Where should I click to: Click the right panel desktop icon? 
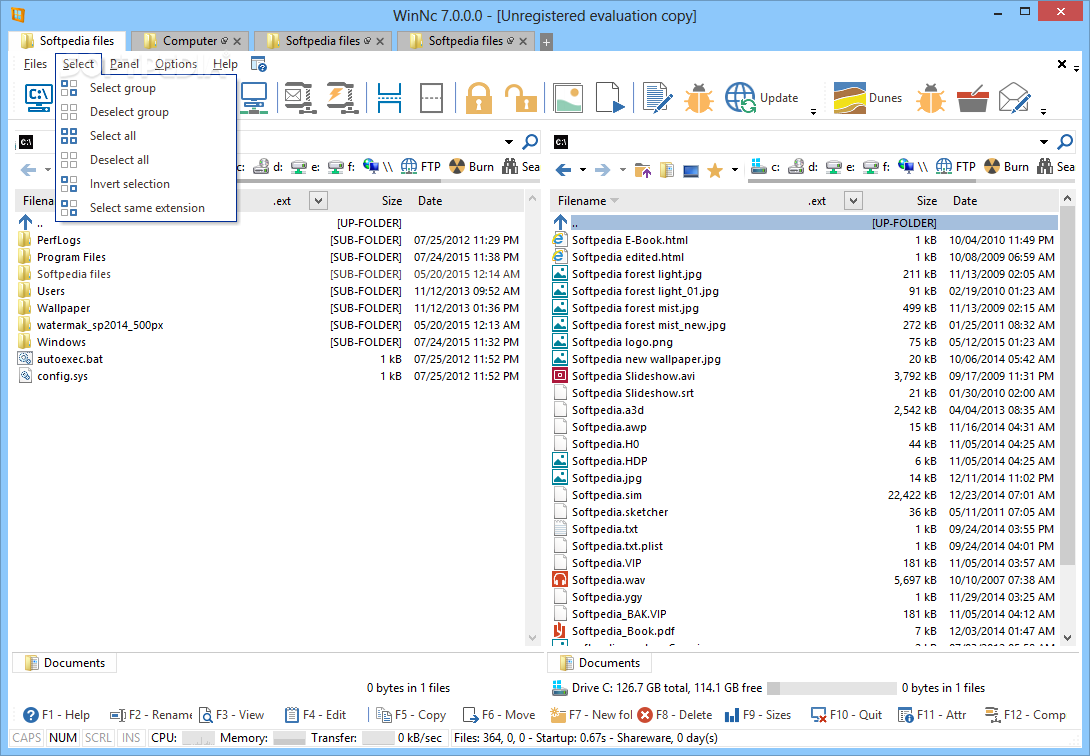point(690,170)
